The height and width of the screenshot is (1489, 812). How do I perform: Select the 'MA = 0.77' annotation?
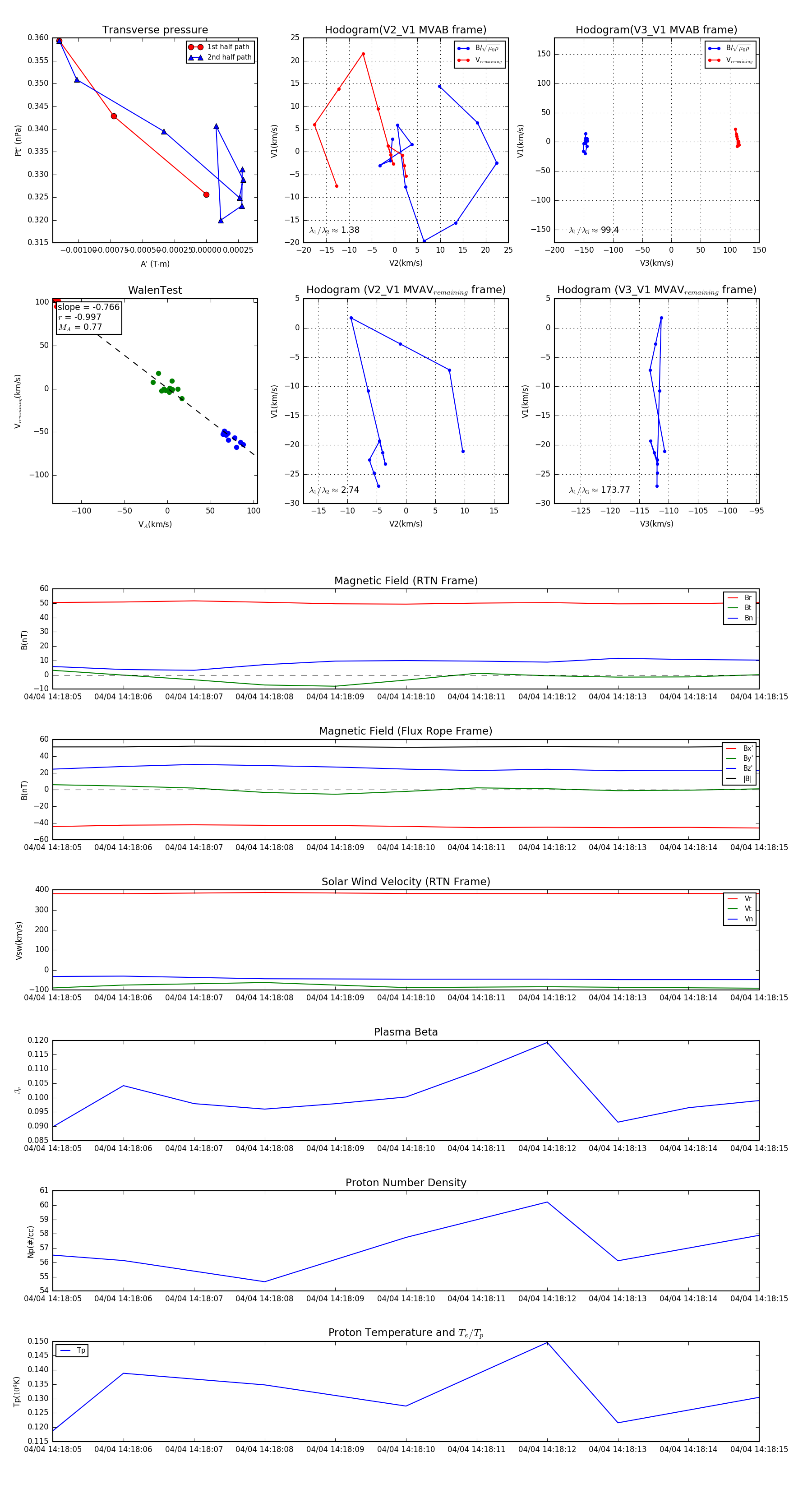click(80, 327)
